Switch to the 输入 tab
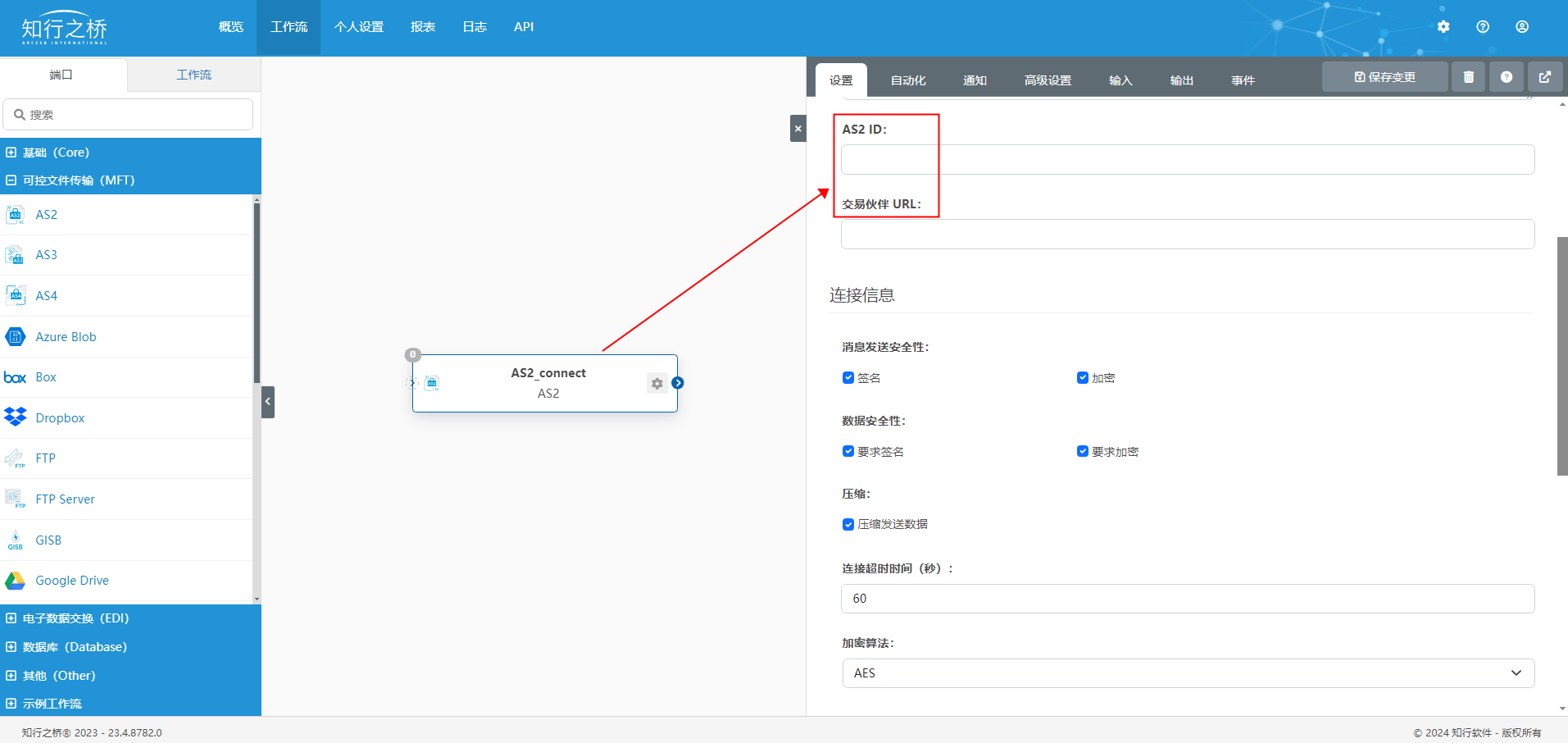Image resolution: width=1568 pixels, height=743 pixels. tap(1120, 80)
